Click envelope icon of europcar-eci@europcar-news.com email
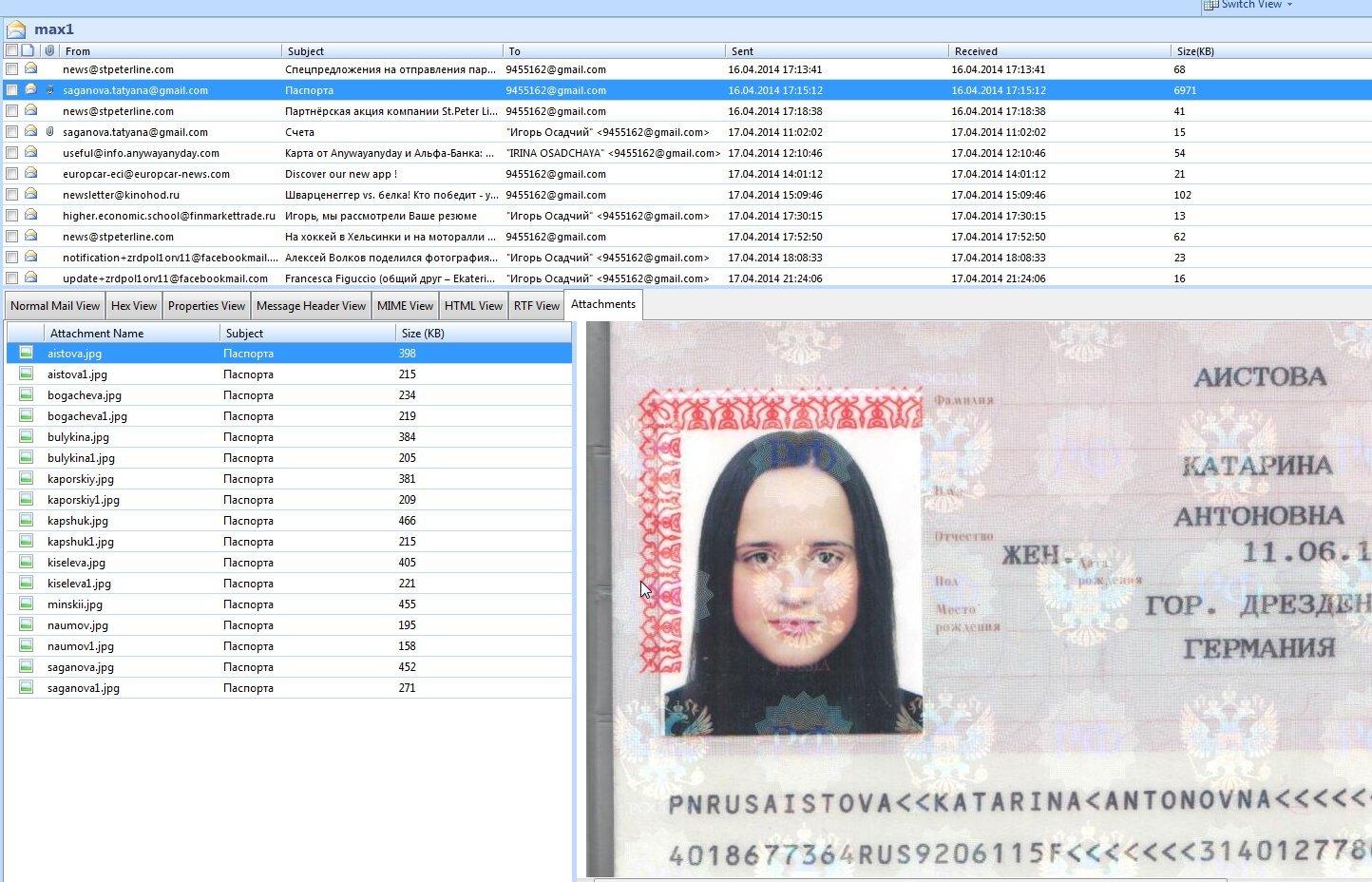The image size is (1372, 882). [30, 173]
